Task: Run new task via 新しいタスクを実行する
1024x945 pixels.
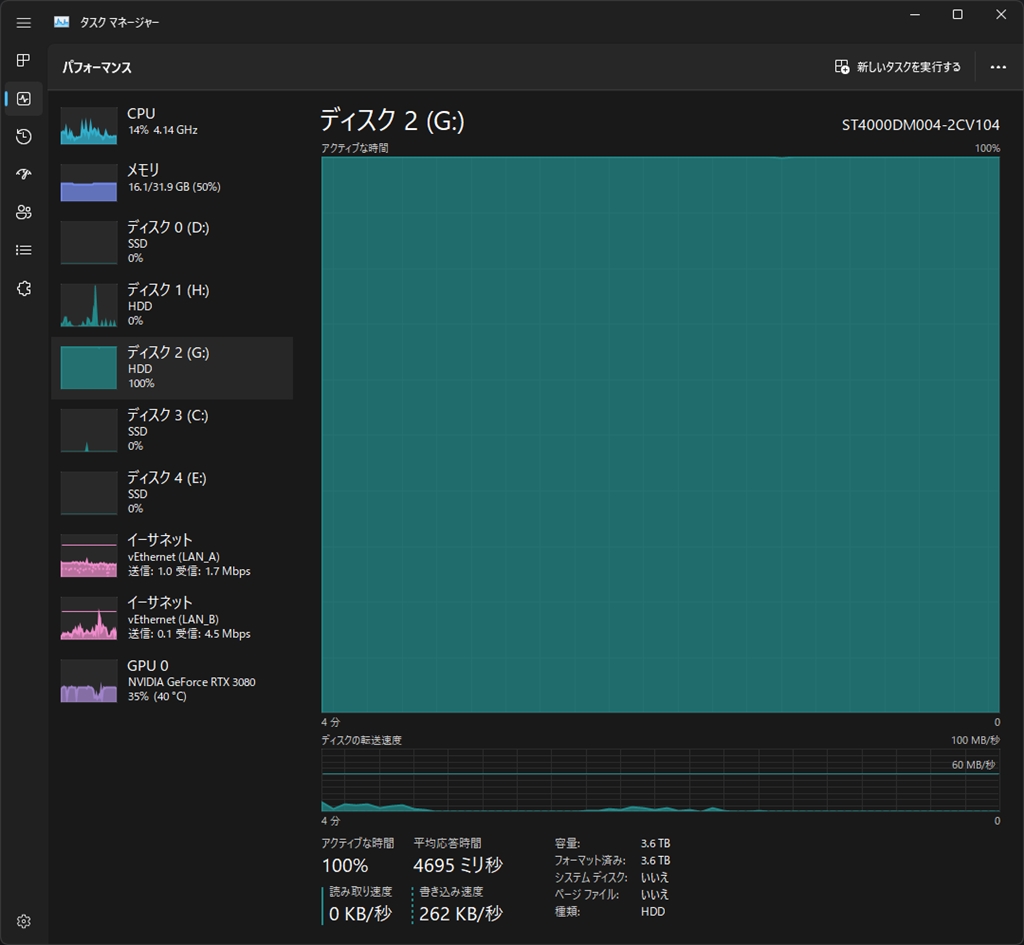Action: pyautogui.click(x=898, y=67)
